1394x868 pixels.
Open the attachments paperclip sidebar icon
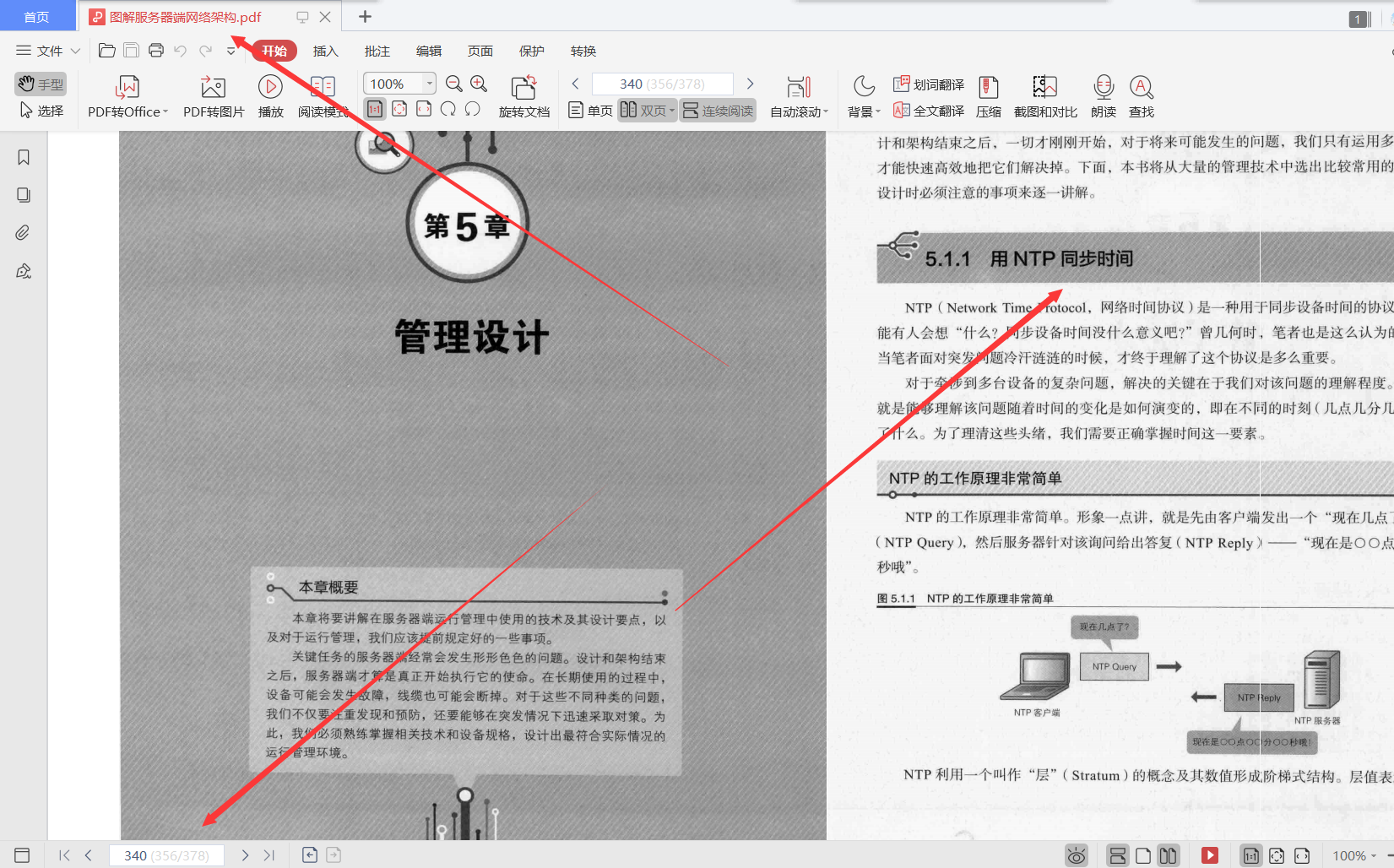click(x=24, y=233)
